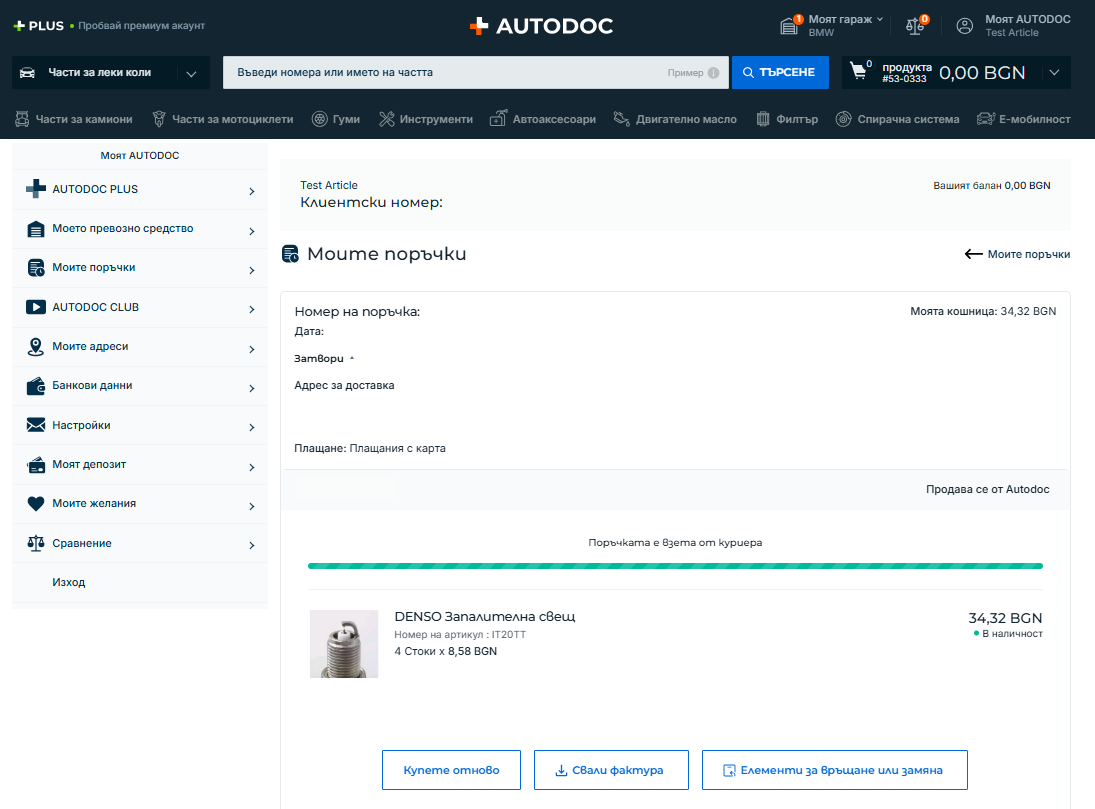Open the comparison scales icon in header

click(x=915, y=26)
